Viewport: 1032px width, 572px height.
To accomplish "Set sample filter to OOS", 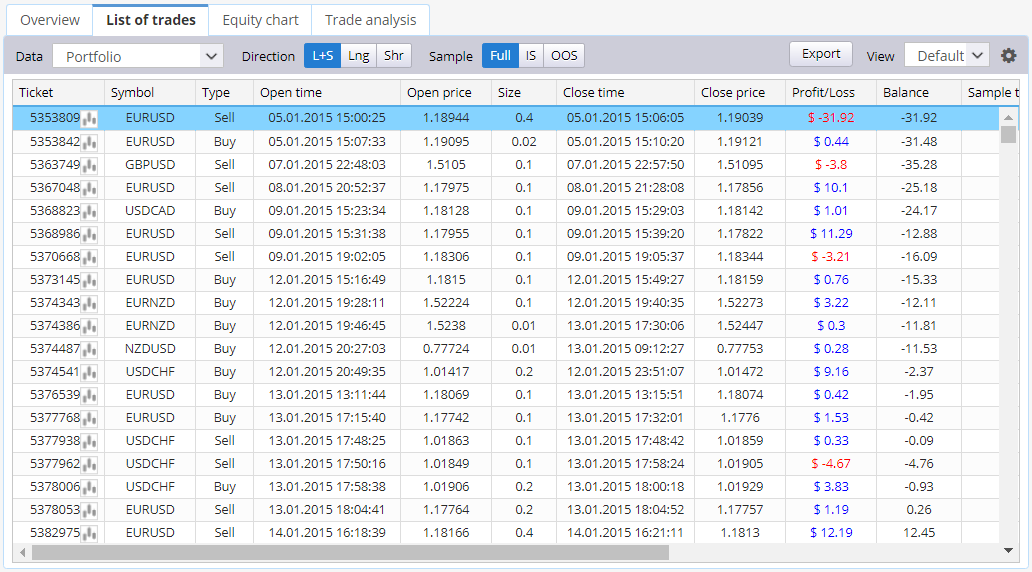I will tap(564, 56).
